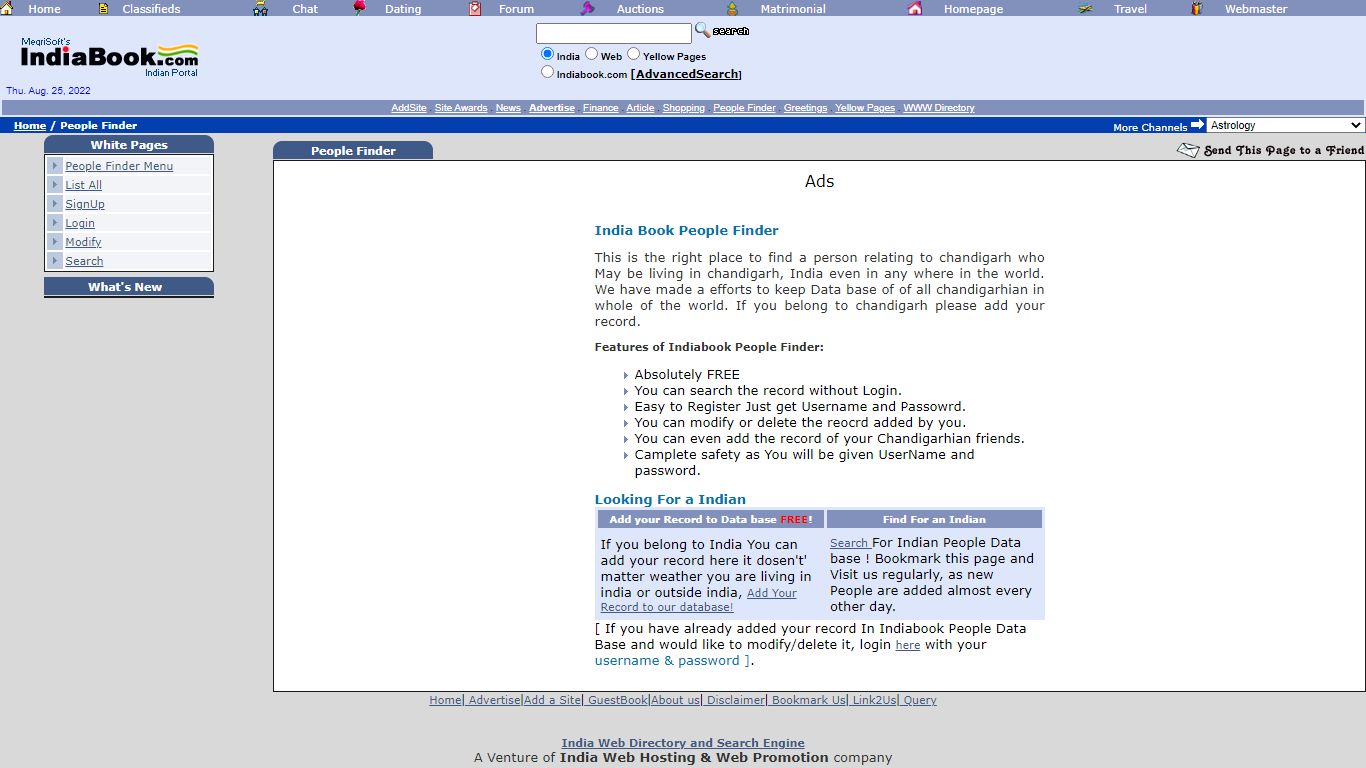Click the Forum icon in the top bar
This screenshot has height=768, width=1366.
point(475,8)
